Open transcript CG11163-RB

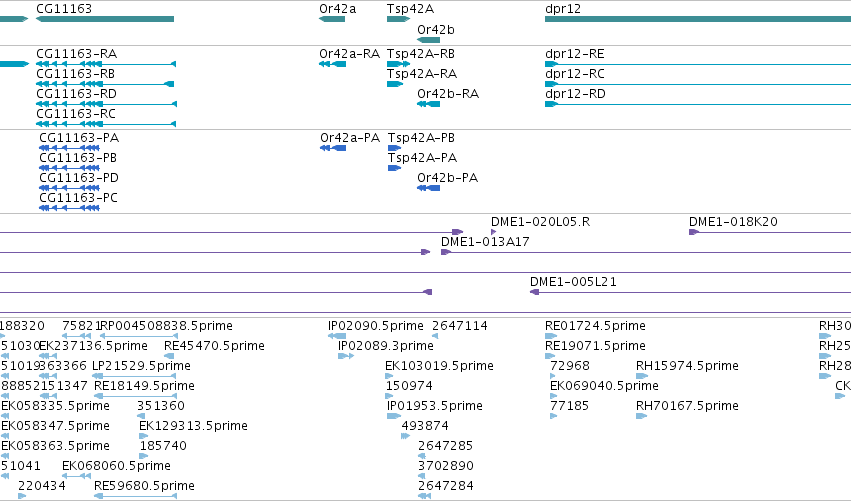click(x=75, y=74)
